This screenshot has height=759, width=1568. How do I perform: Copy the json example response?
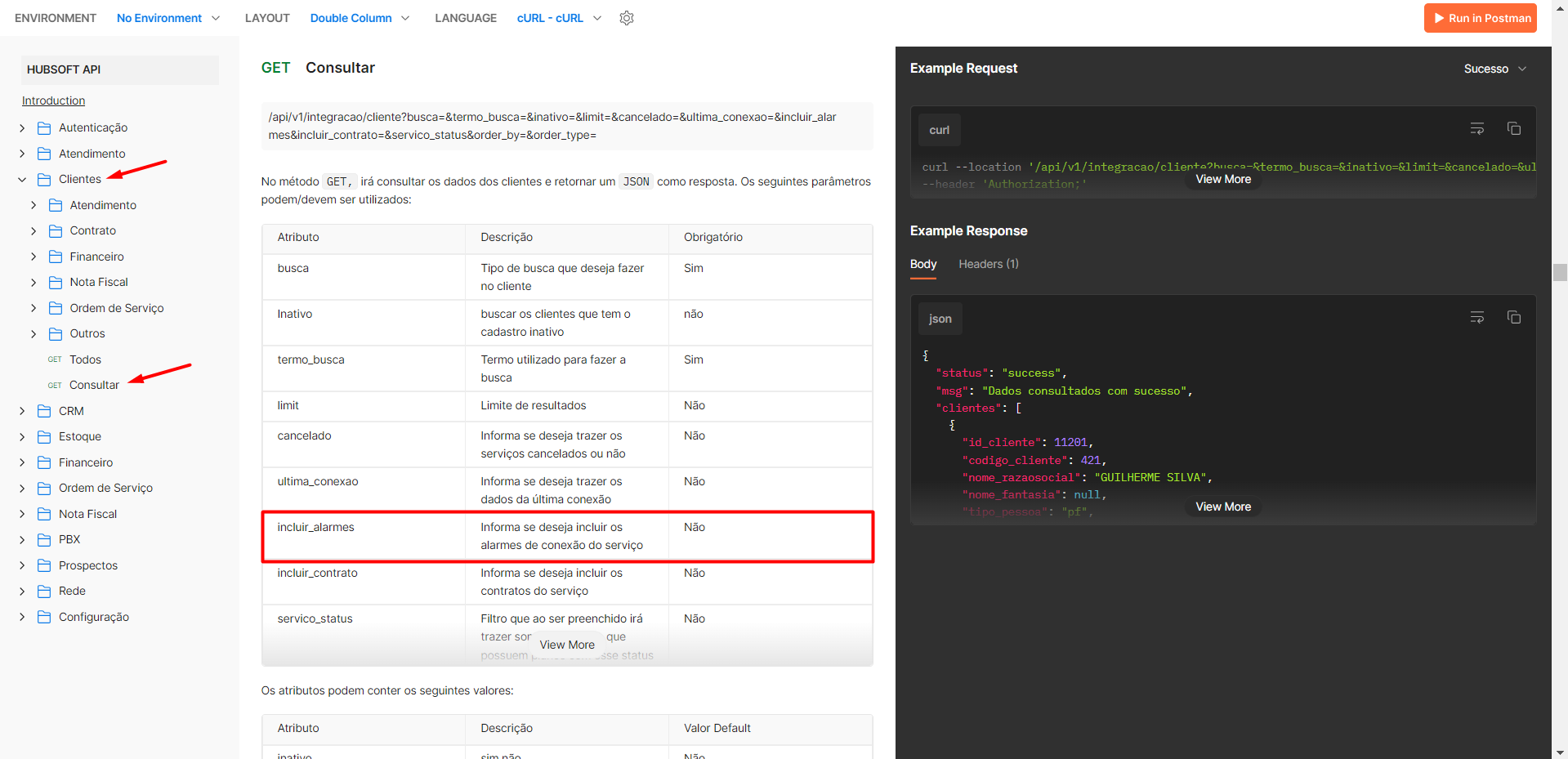1514,317
